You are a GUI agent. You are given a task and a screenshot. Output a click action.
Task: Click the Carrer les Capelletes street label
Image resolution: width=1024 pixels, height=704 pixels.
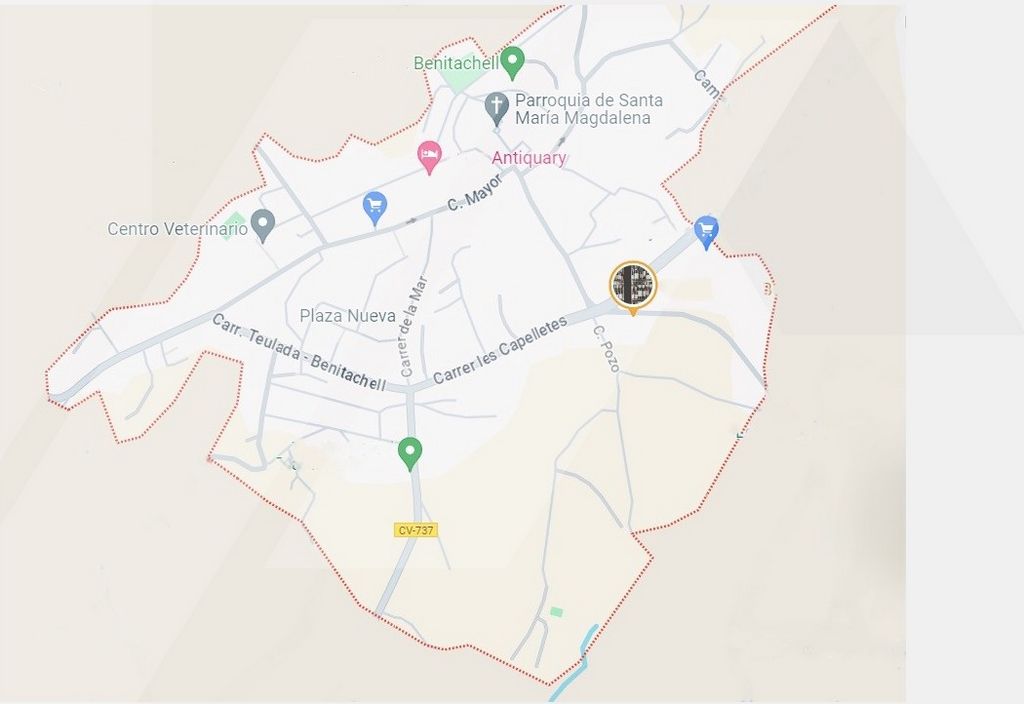point(500,351)
